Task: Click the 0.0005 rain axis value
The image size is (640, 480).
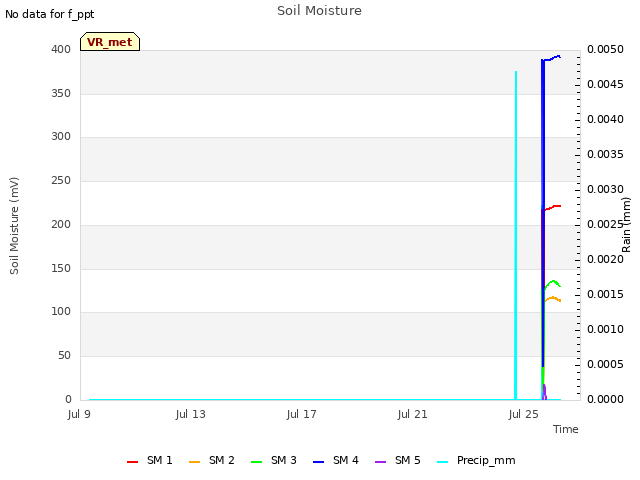Action: (x=605, y=364)
